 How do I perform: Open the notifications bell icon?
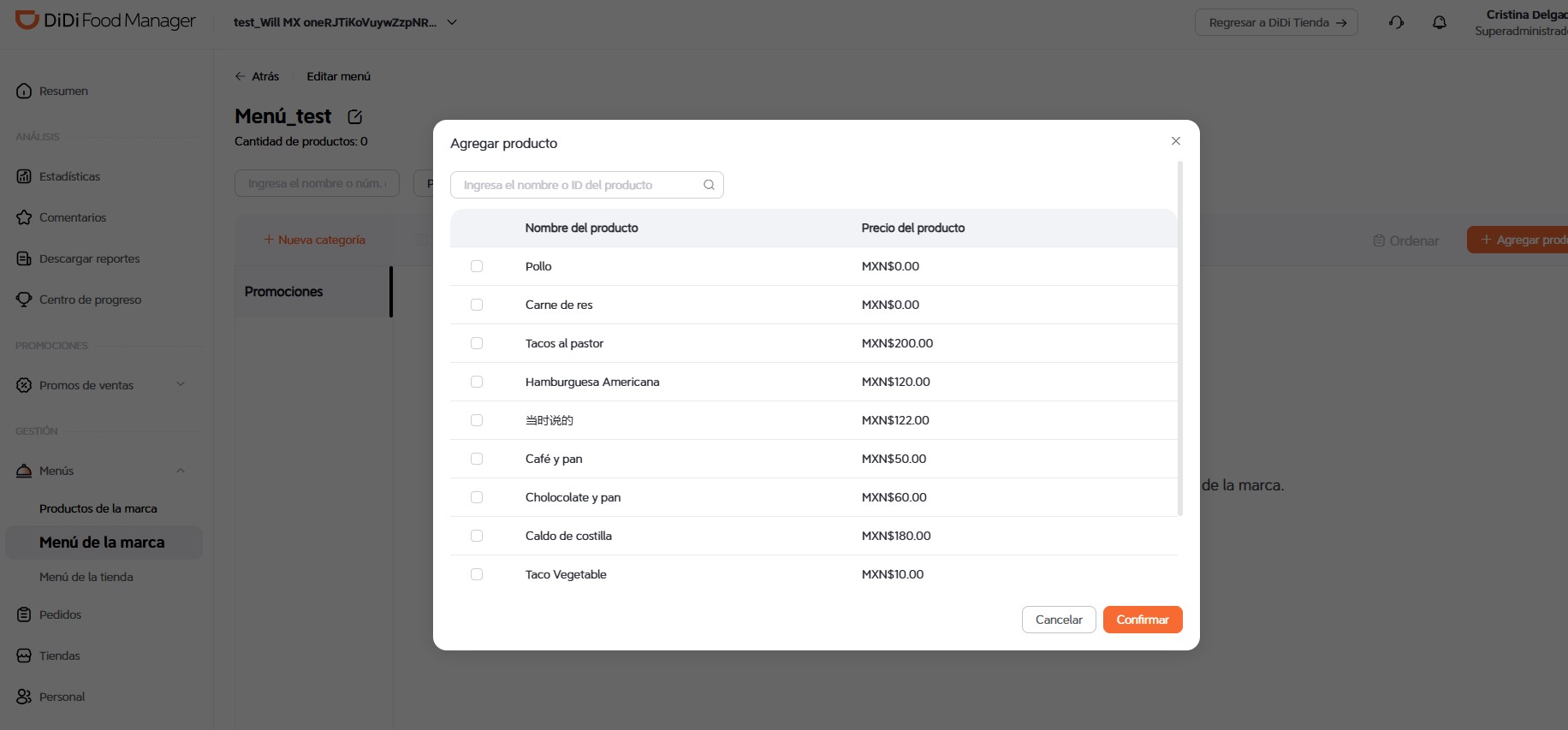[1440, 23]
